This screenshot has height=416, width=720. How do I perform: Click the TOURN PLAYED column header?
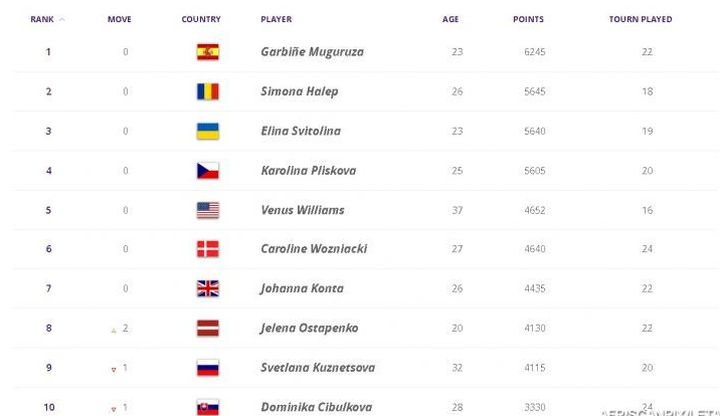click(640, 19)
